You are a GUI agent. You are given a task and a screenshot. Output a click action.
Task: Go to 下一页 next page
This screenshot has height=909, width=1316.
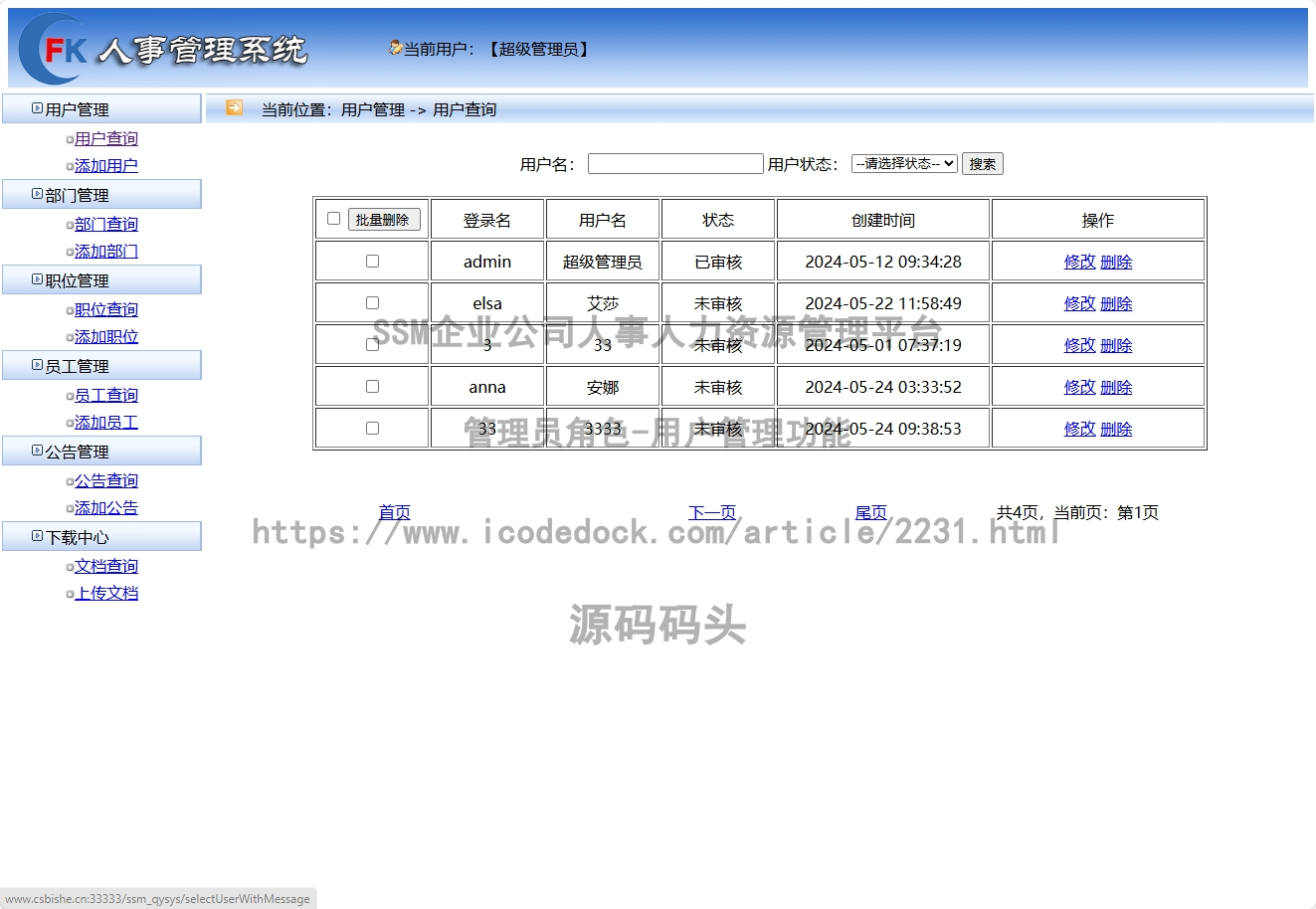(712, 512)
